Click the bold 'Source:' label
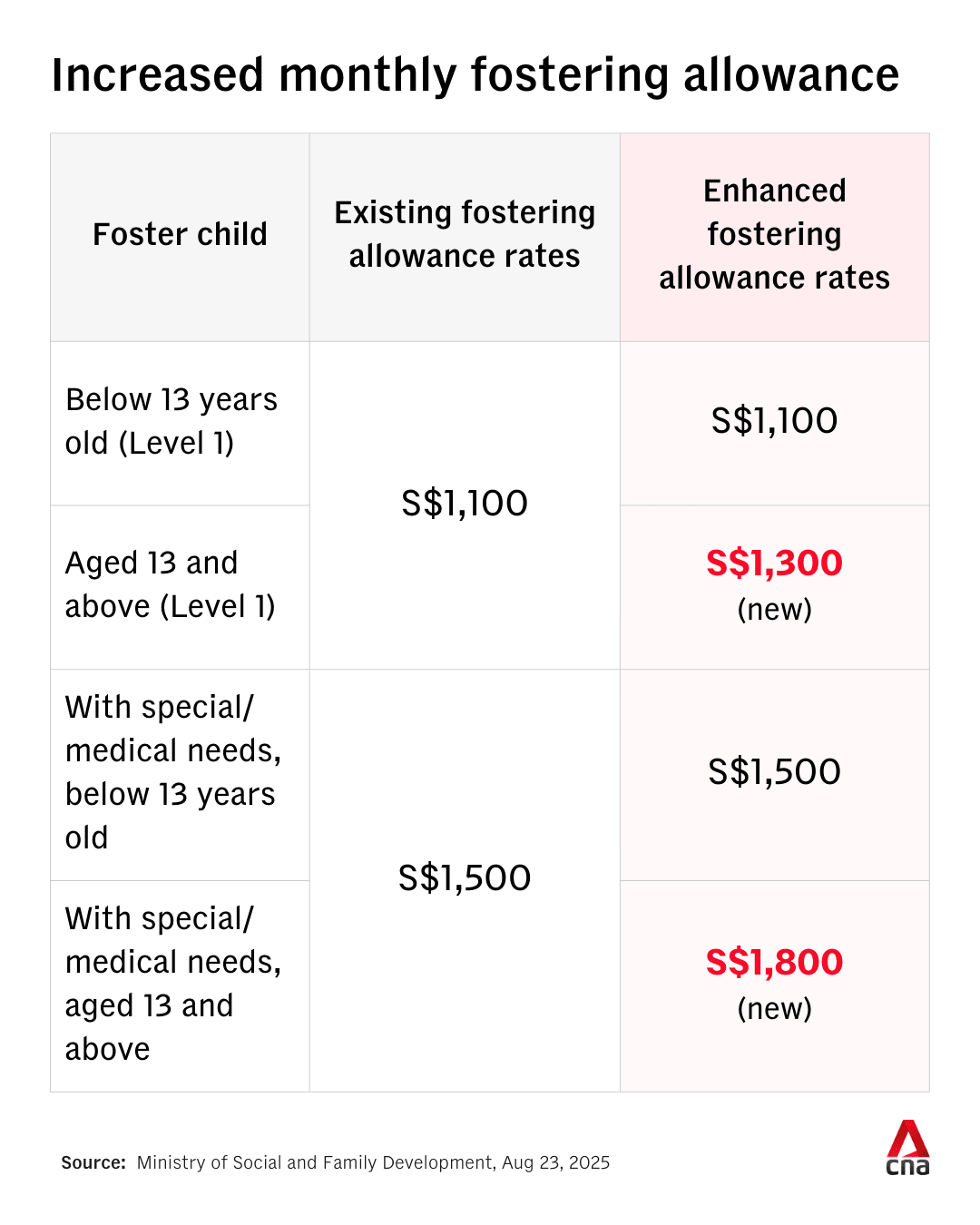This screenshot has height=1225, width=980. pyautogui.click(x=93, y=1163)
